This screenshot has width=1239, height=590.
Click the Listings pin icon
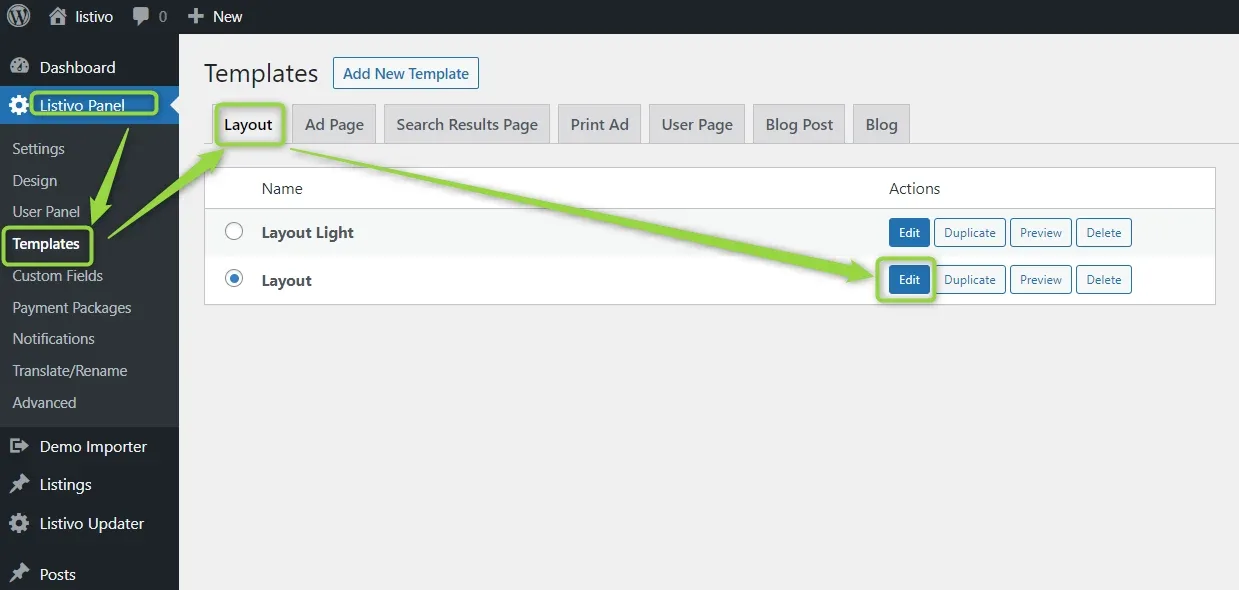pos(19,484)
